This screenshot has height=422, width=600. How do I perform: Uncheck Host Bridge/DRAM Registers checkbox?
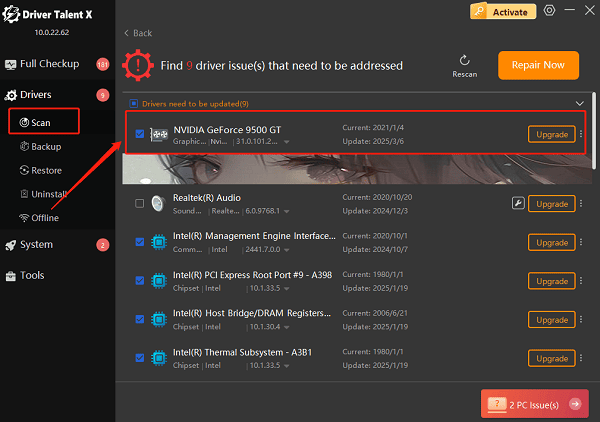[x=140, y=319]
